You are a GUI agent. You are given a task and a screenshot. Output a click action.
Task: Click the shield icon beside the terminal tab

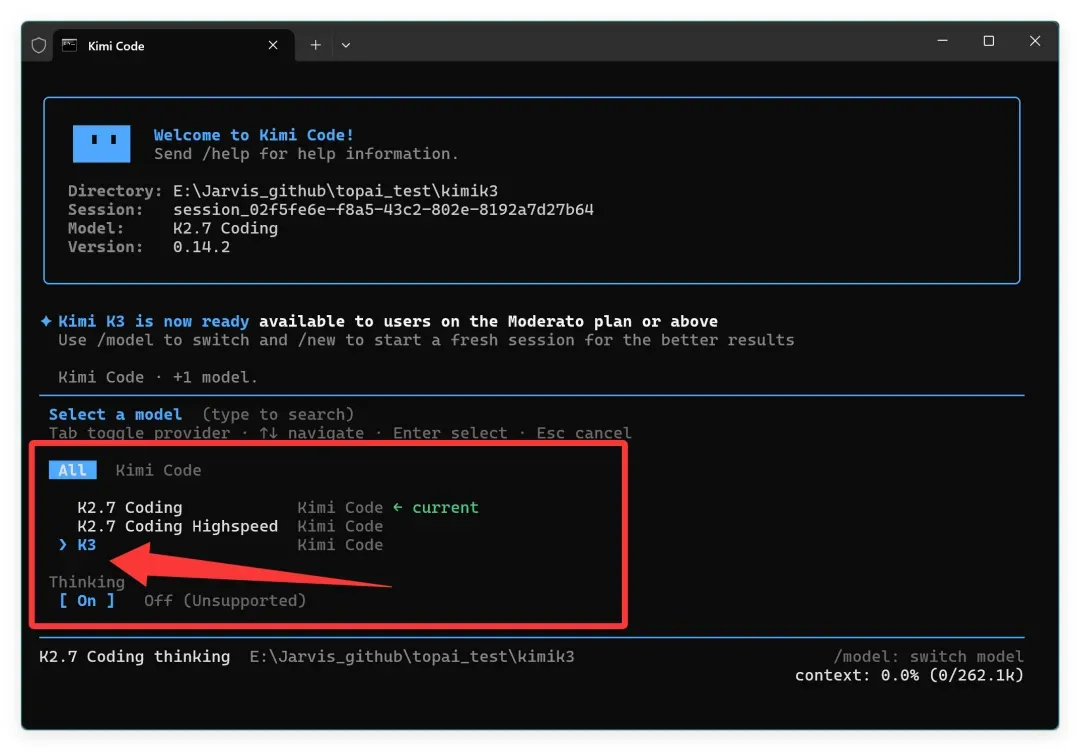click(39, 45)
